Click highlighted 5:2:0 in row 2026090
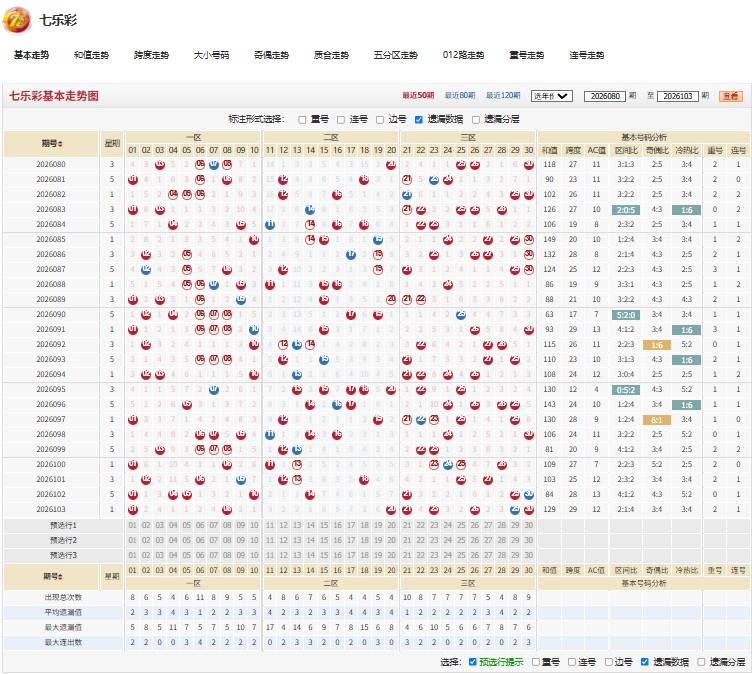Viewport: 752px width, 674px height. [x=626, y=315]
